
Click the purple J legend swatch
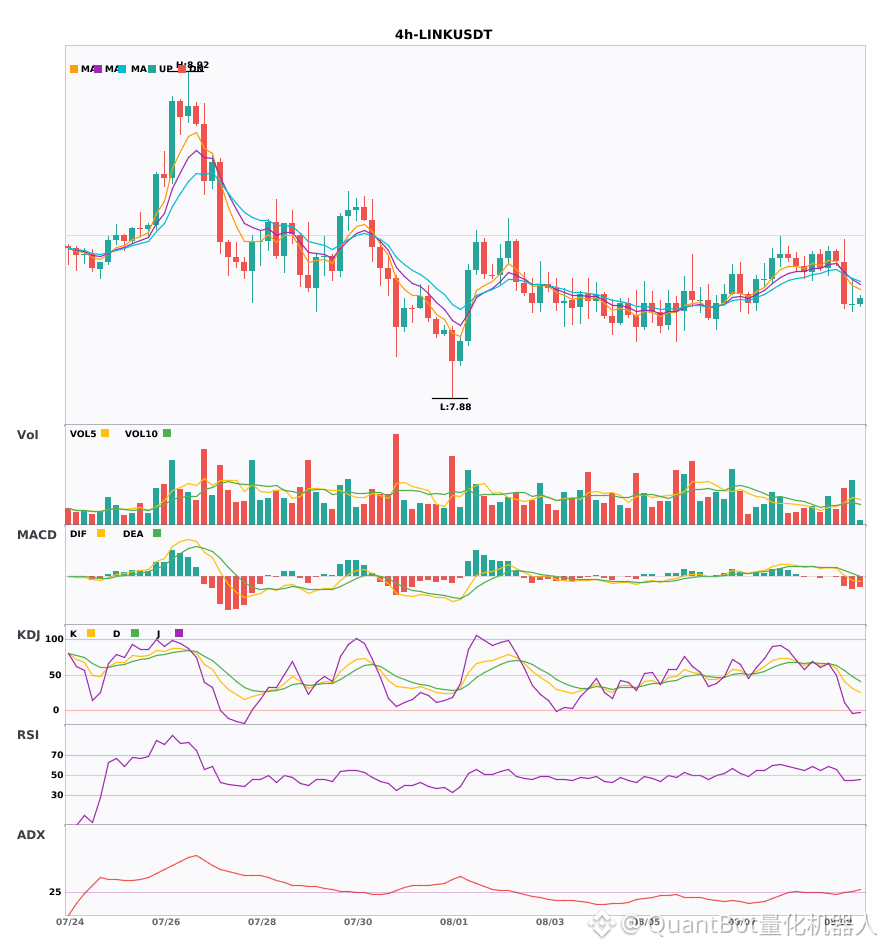(179, 633)
